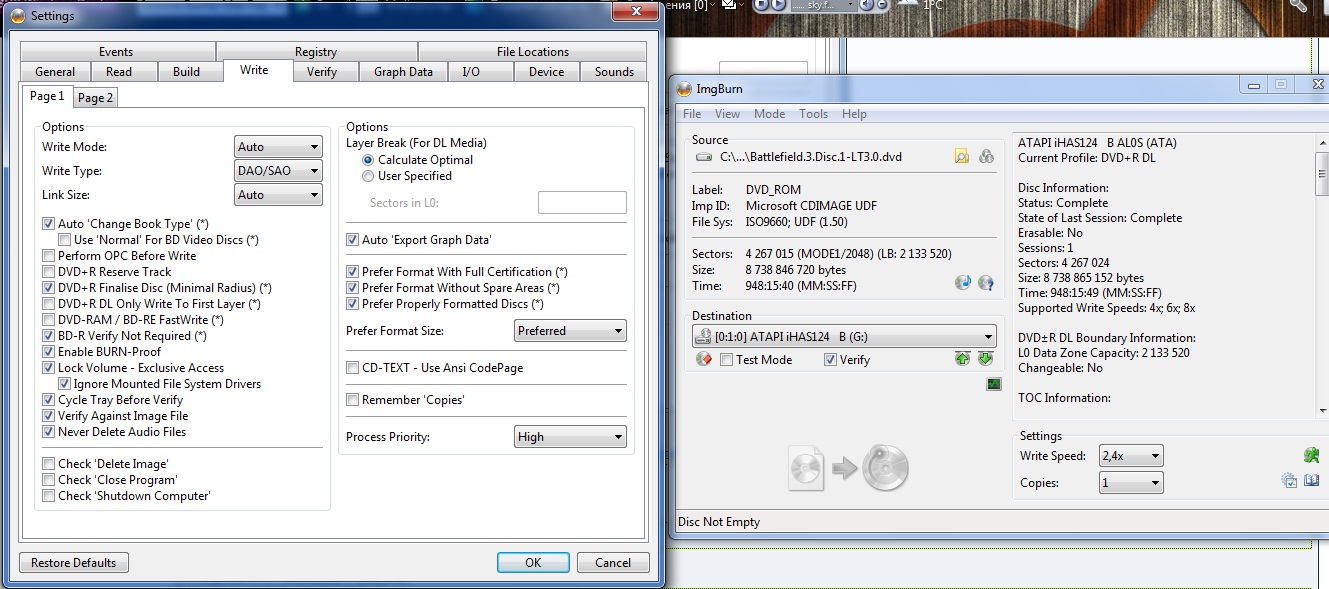Click the speaker volume icon in media gadget
Image resolution: width=1329 pixels, height=589 pixels.
867,5
